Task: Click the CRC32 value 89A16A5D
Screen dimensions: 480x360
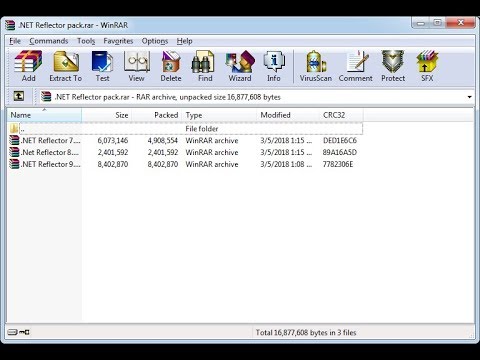Action: [x=340, y=152]
